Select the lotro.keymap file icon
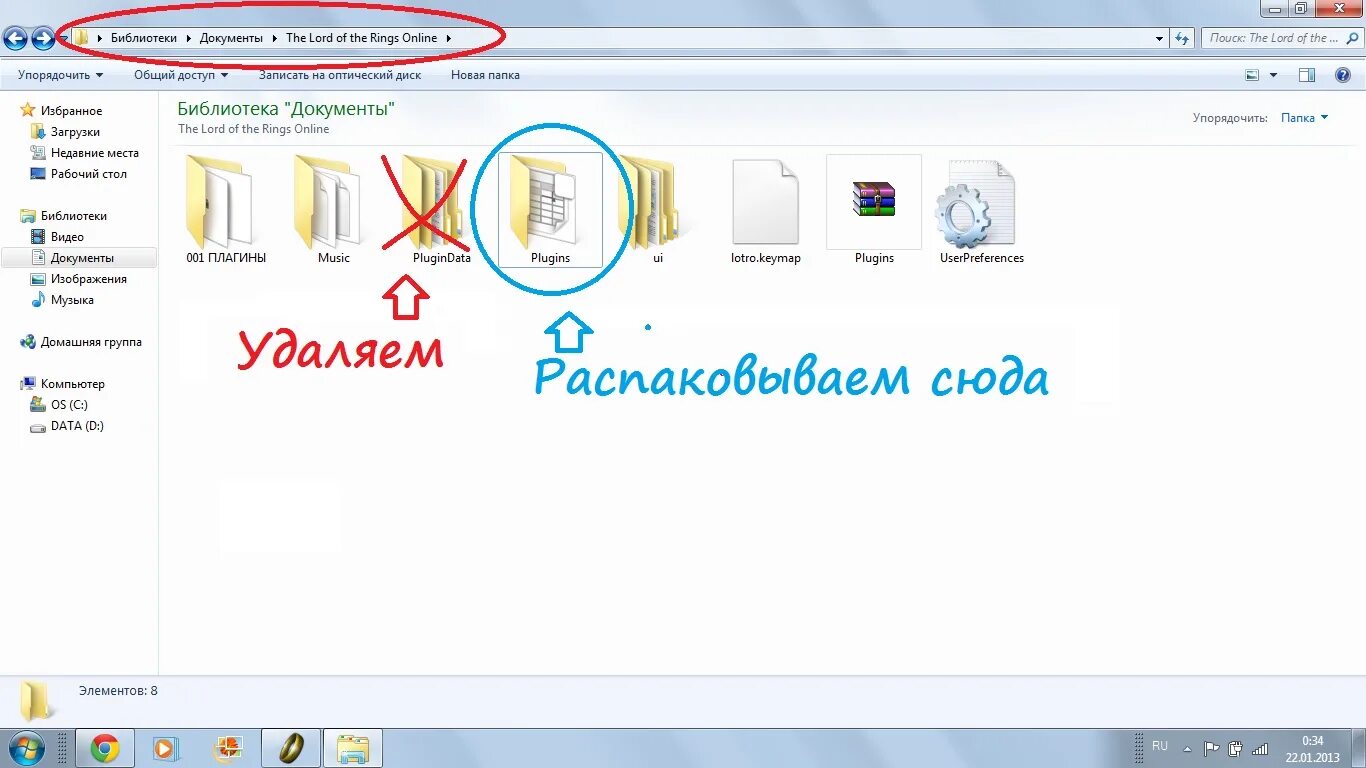1366x768 pixels. tap(766, 201)
